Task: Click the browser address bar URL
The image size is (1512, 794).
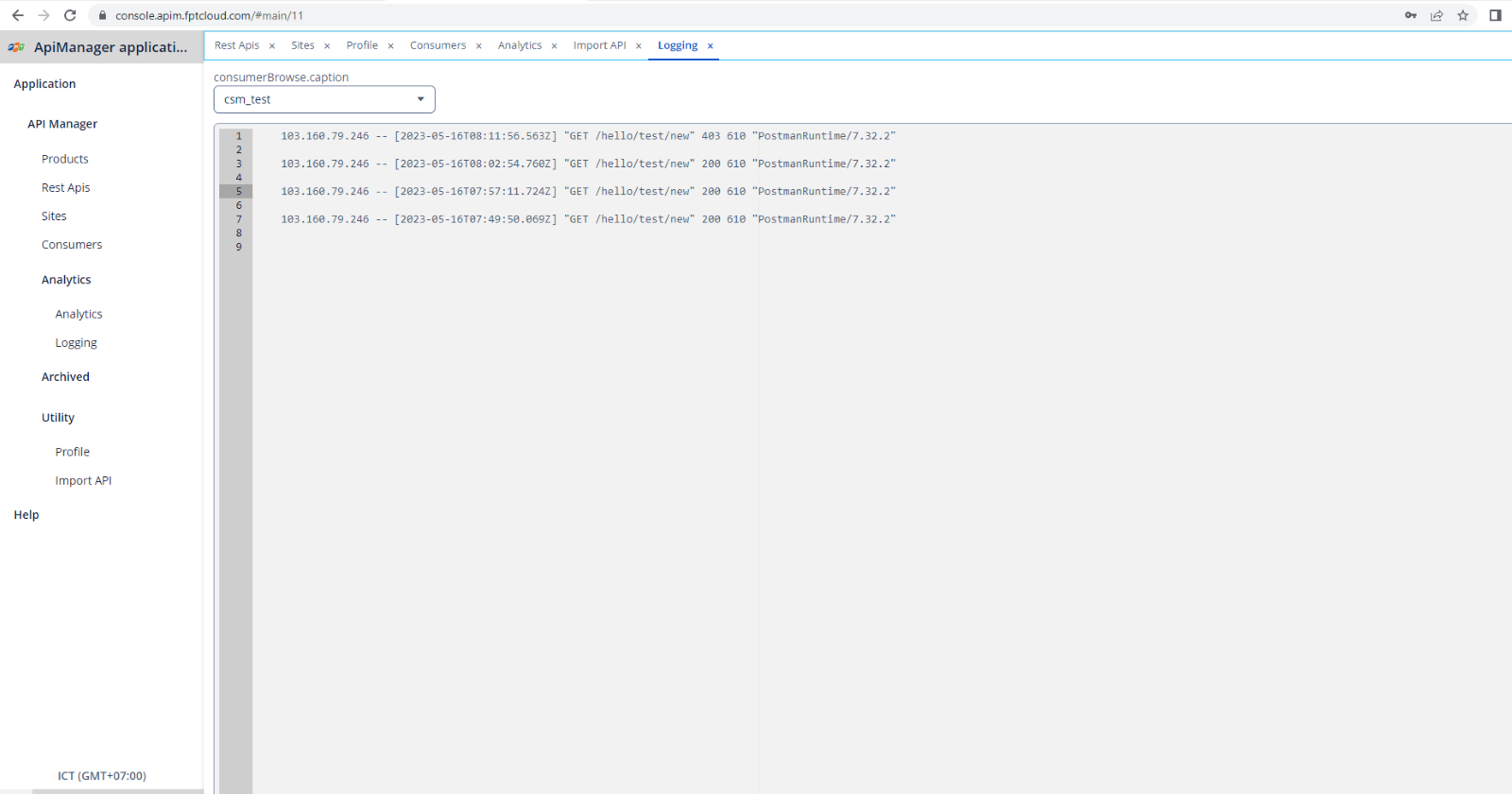Action: (x=210, y=15)
